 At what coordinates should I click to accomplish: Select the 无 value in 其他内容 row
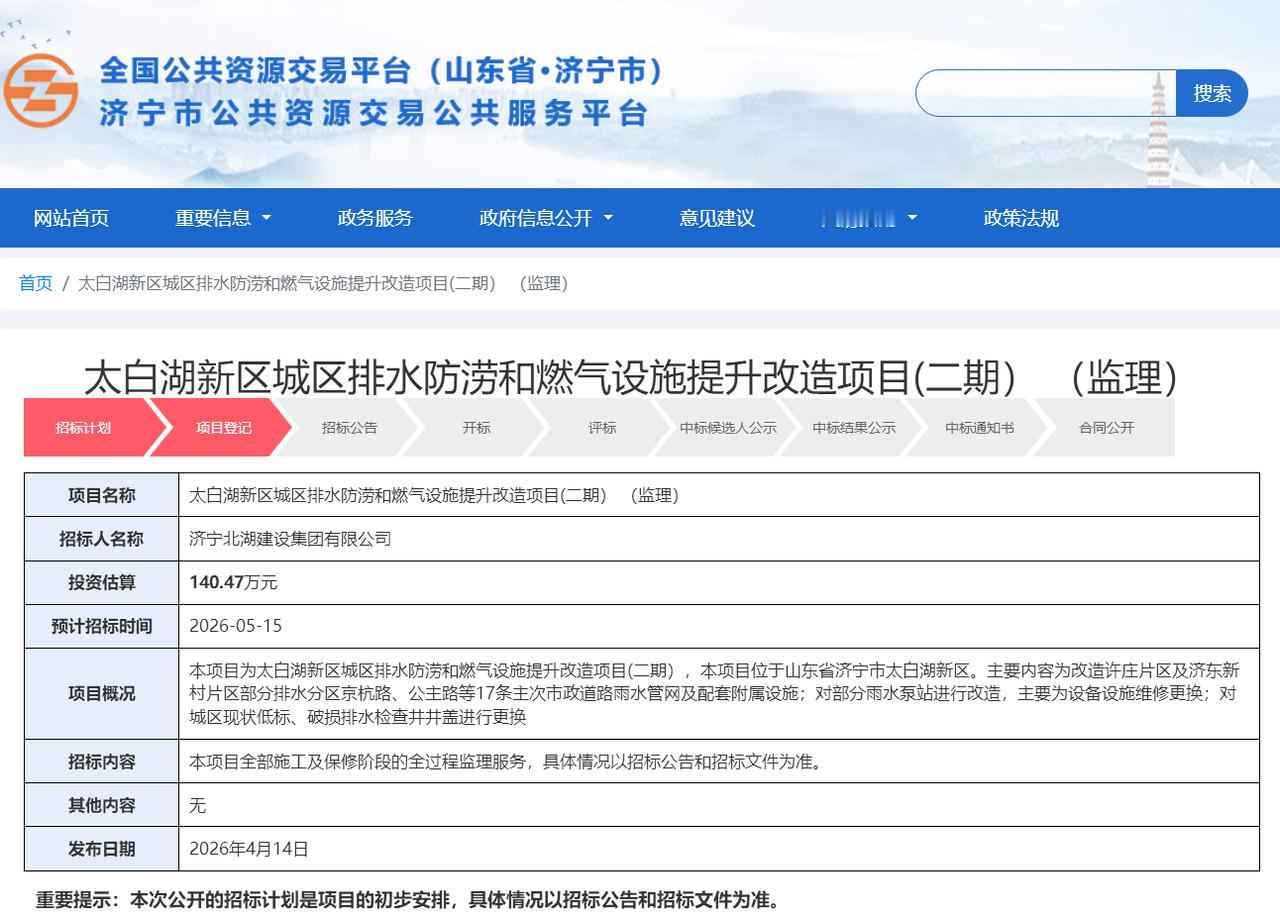(x=198, y=805)
